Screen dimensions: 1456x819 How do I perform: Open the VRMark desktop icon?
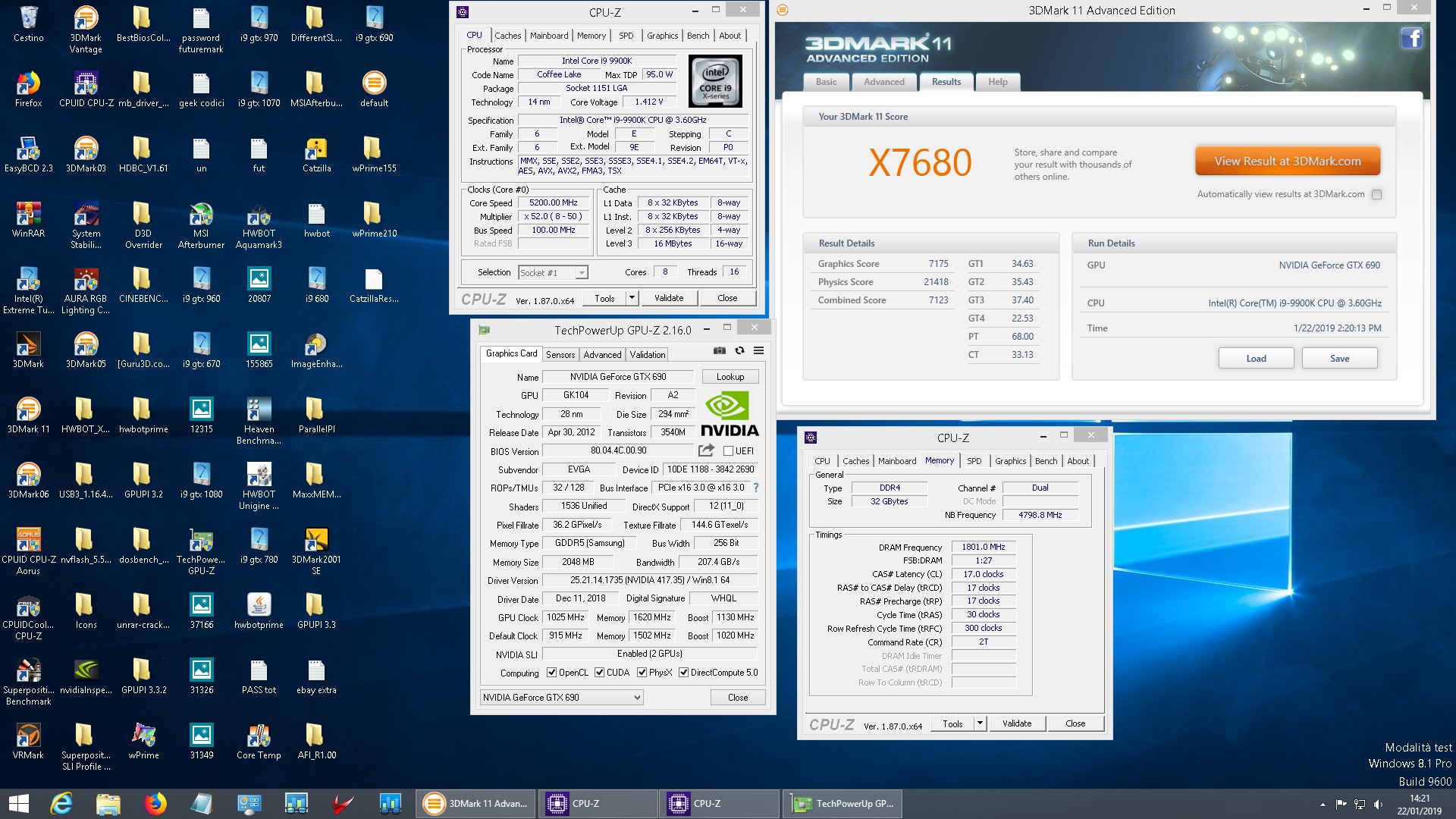click(x=29, y=742)
